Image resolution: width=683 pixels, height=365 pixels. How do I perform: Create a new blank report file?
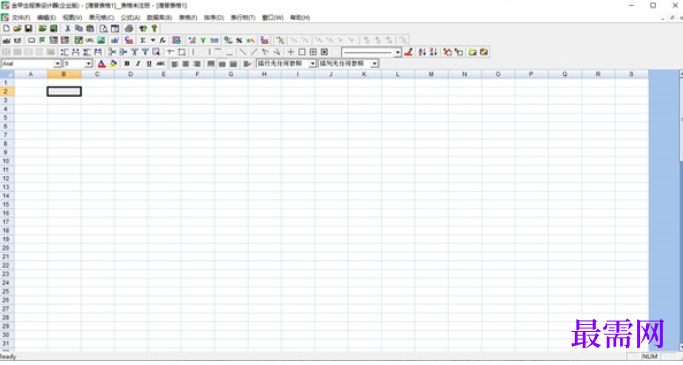[7, 29]
